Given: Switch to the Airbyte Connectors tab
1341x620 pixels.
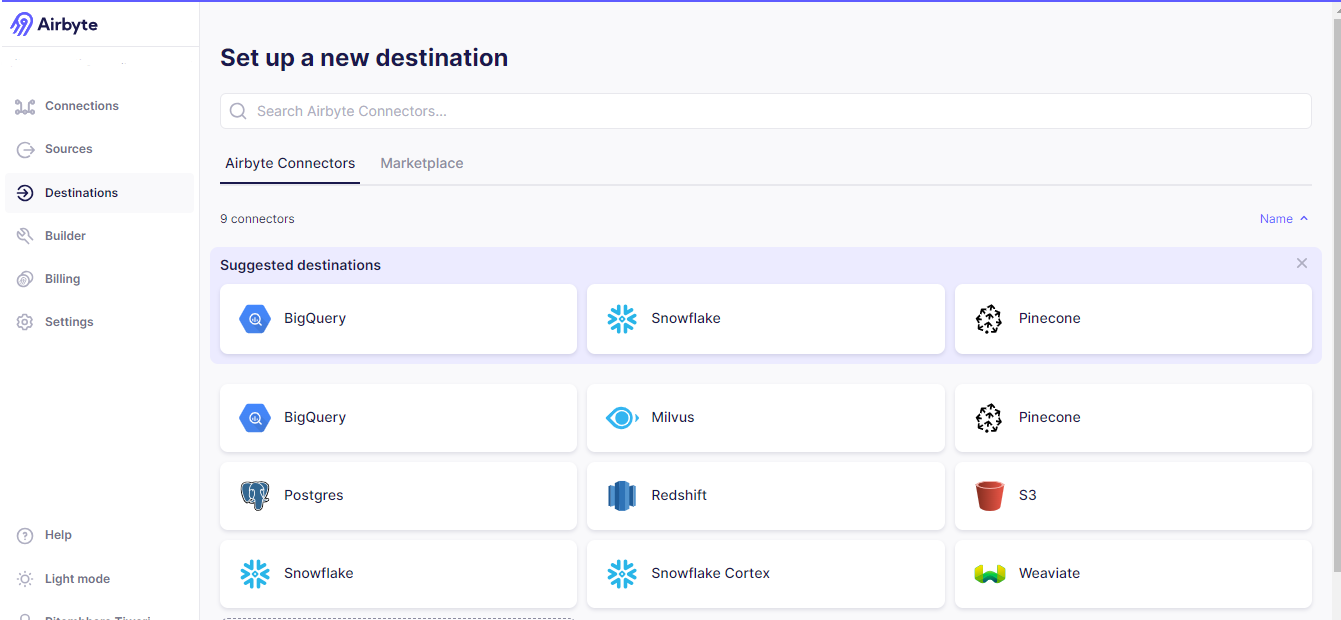Looking at the screenshot, I should tap(290, 164).
